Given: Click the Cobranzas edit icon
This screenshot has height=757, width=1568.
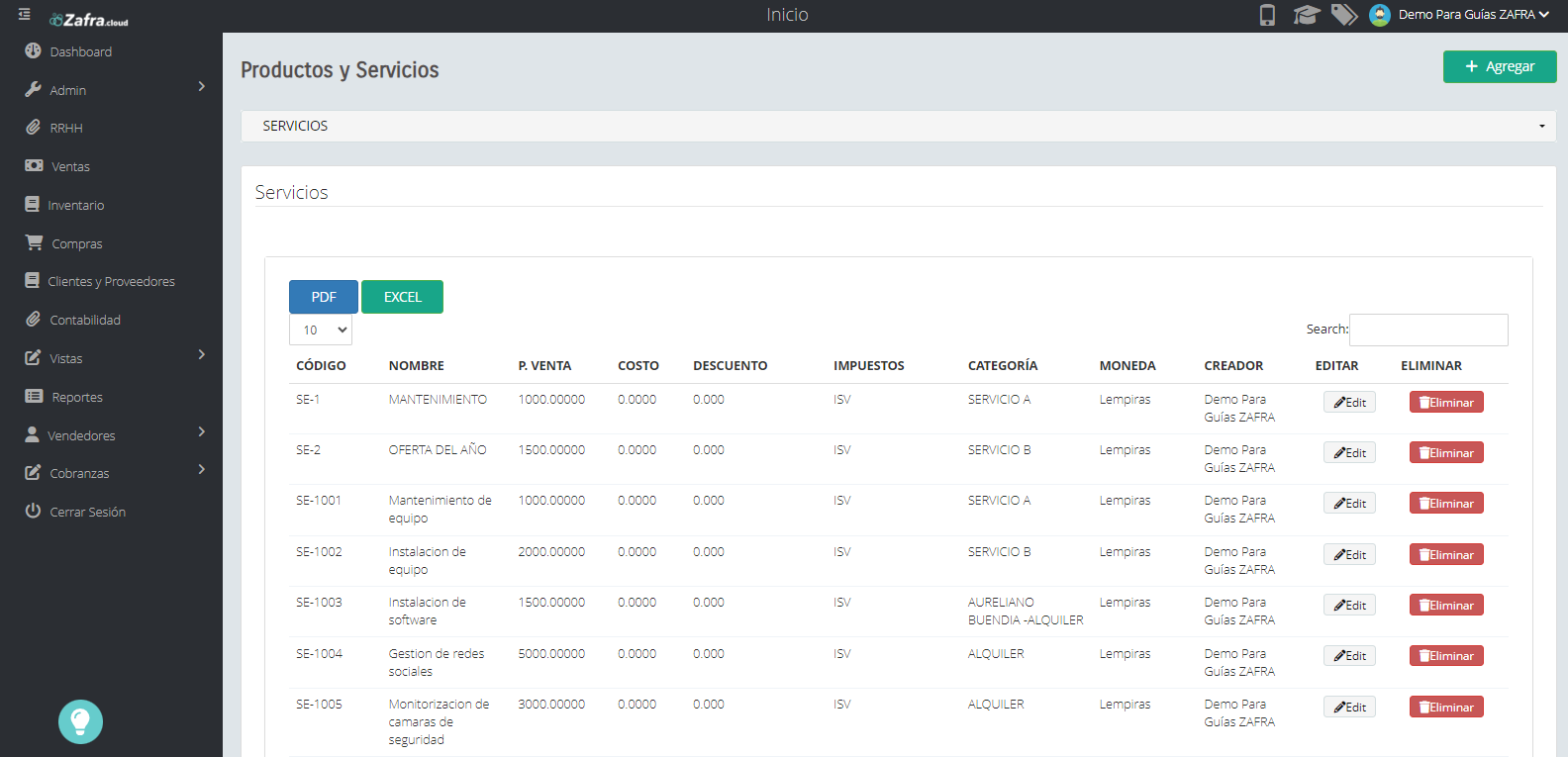Looking at the screenshot, I should (33, 472).
